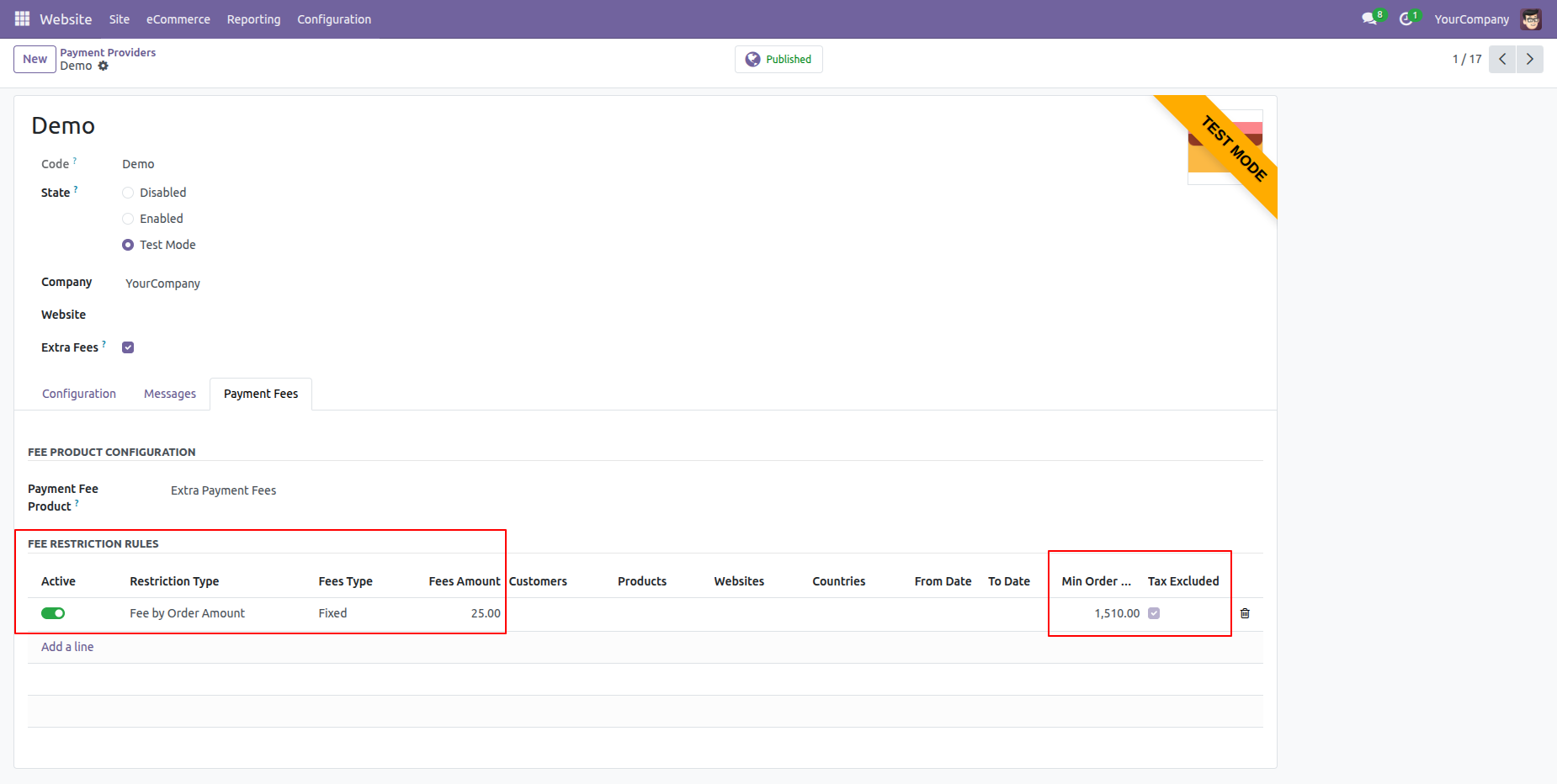The width and height of the screenshot is (1557, 784).
Task: Select the Disabled state radio button
Action: (x=128, y=193)
